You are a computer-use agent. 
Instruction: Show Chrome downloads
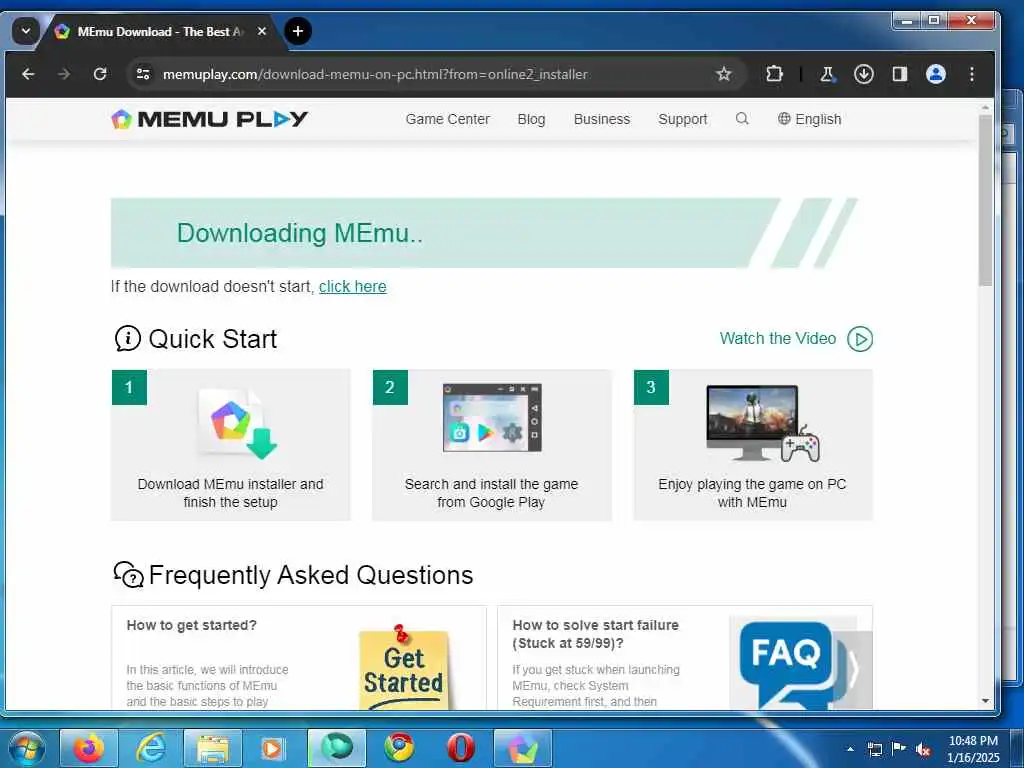tap(863, 74)
